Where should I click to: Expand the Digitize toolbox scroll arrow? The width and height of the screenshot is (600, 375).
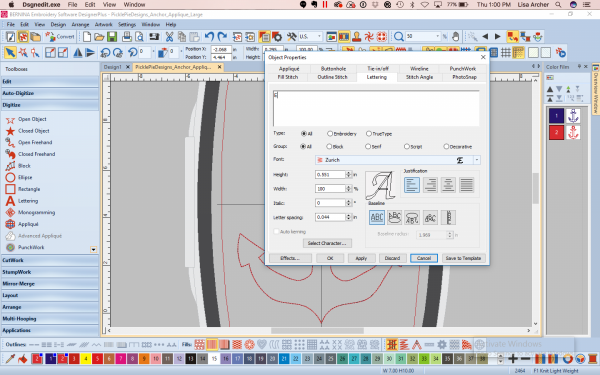[x=93, y=249]
